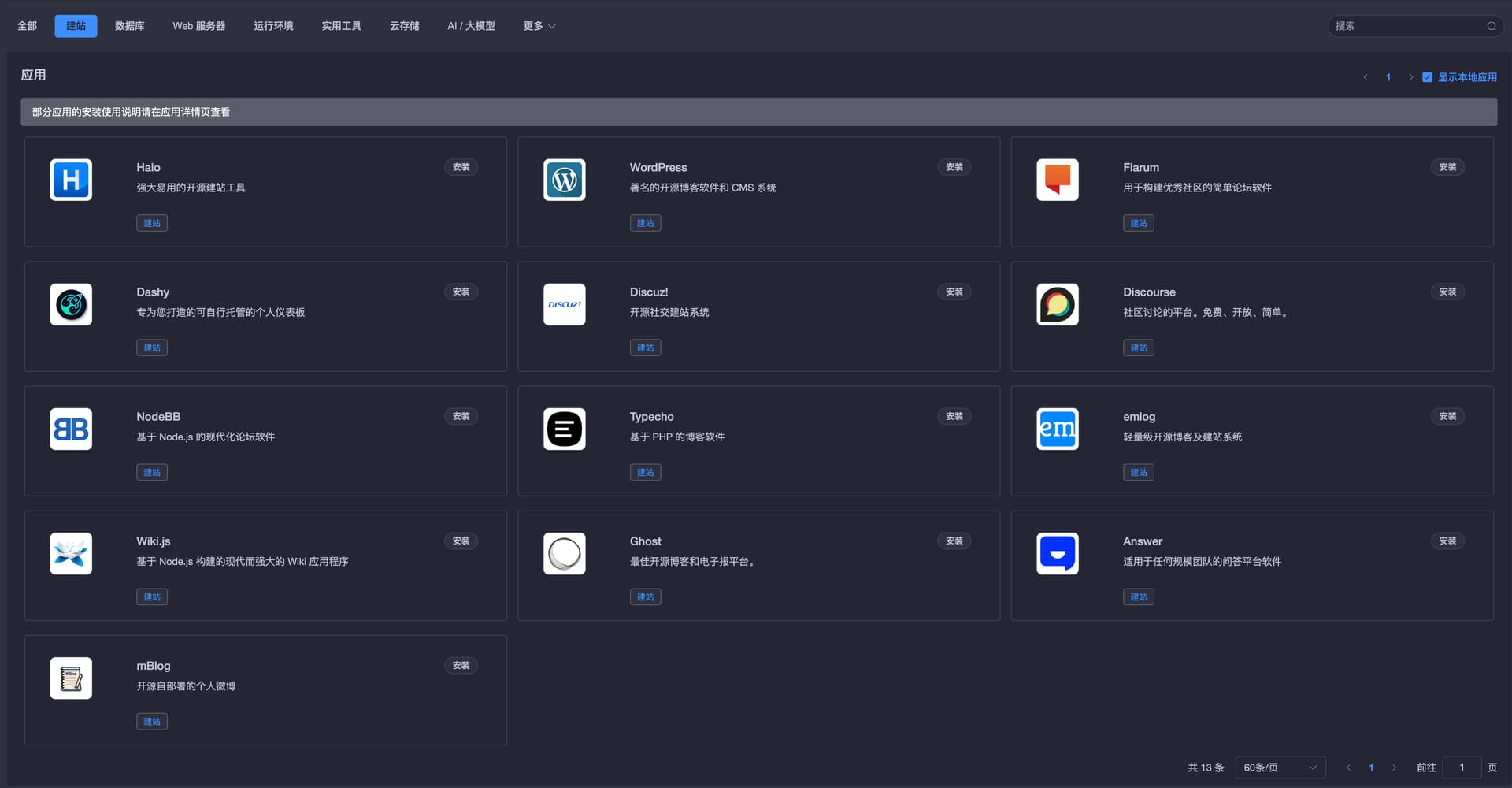This screenshot has width=1512, height=788.
Task: Install NodeBB
Action: pos(461,416)
